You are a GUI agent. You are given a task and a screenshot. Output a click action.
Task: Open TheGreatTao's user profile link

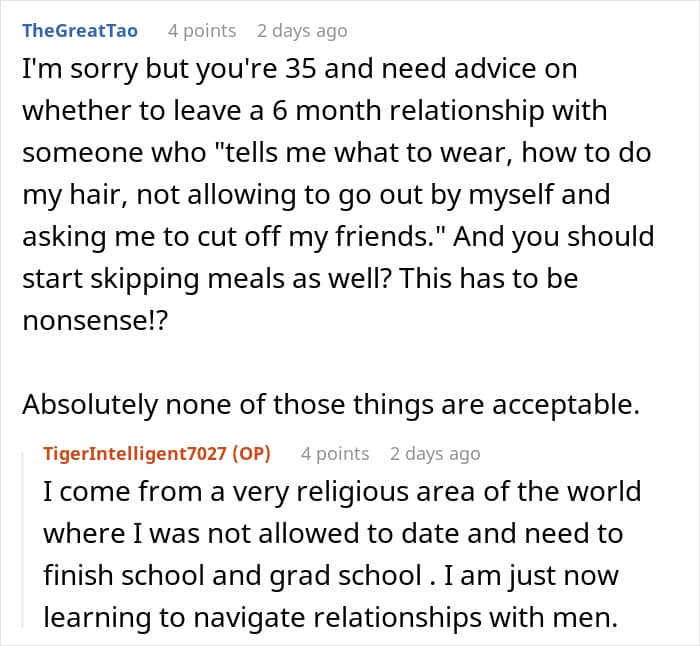(80, 31)
